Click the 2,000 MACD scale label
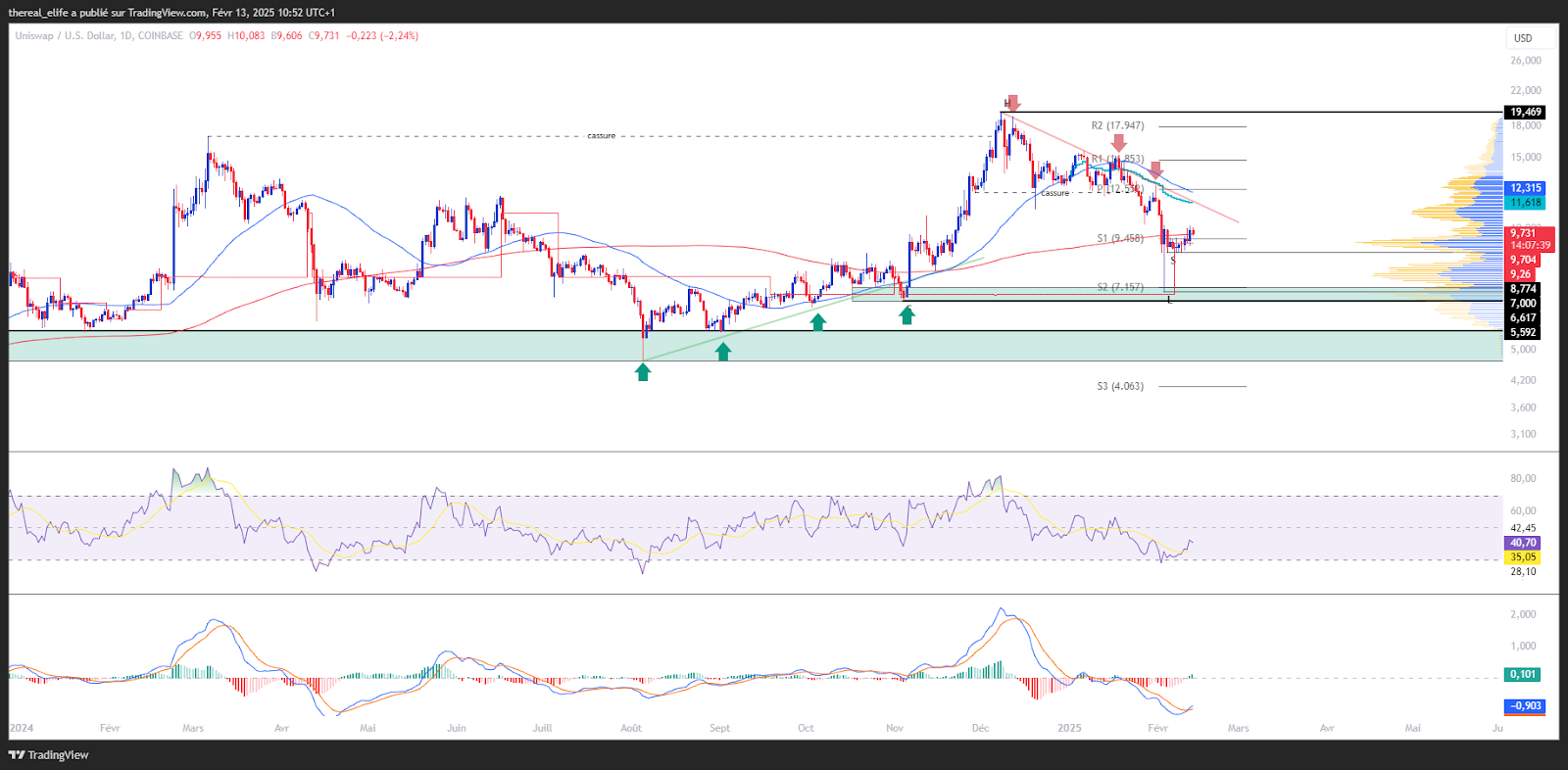The image size is (1568, 770). [x=1524, y=615]
